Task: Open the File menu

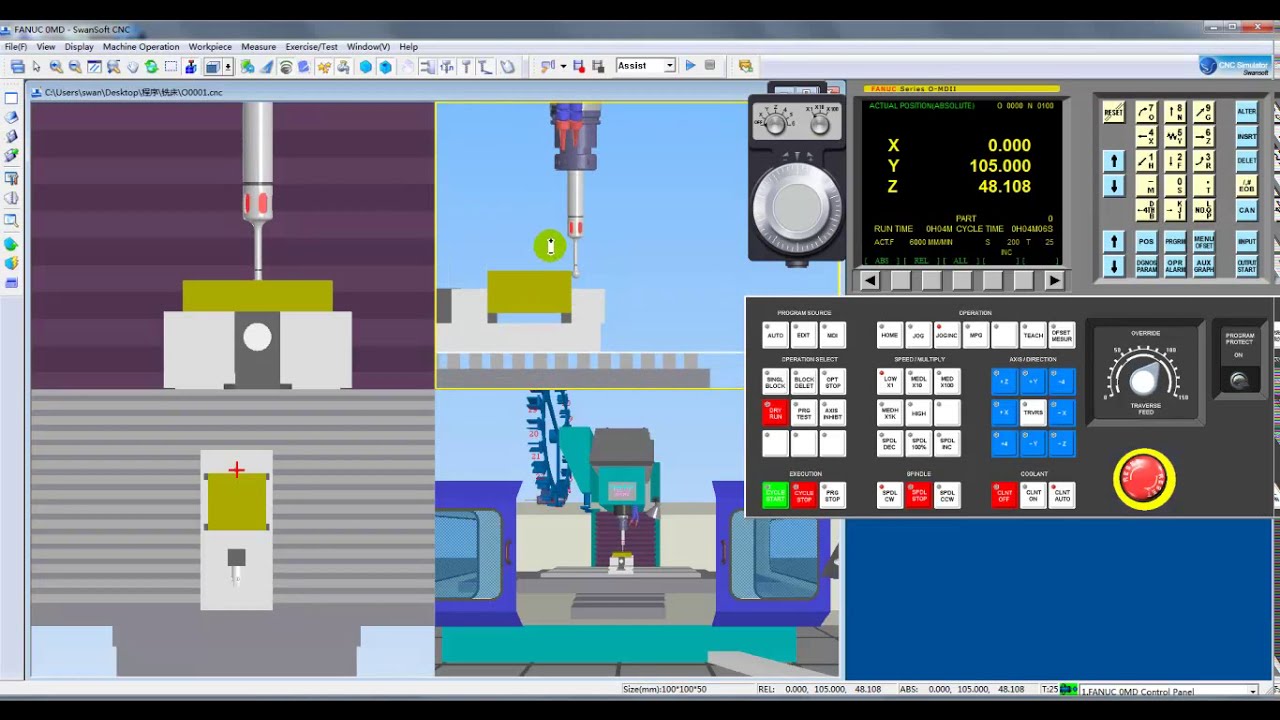Action: [x=16, y=47]
